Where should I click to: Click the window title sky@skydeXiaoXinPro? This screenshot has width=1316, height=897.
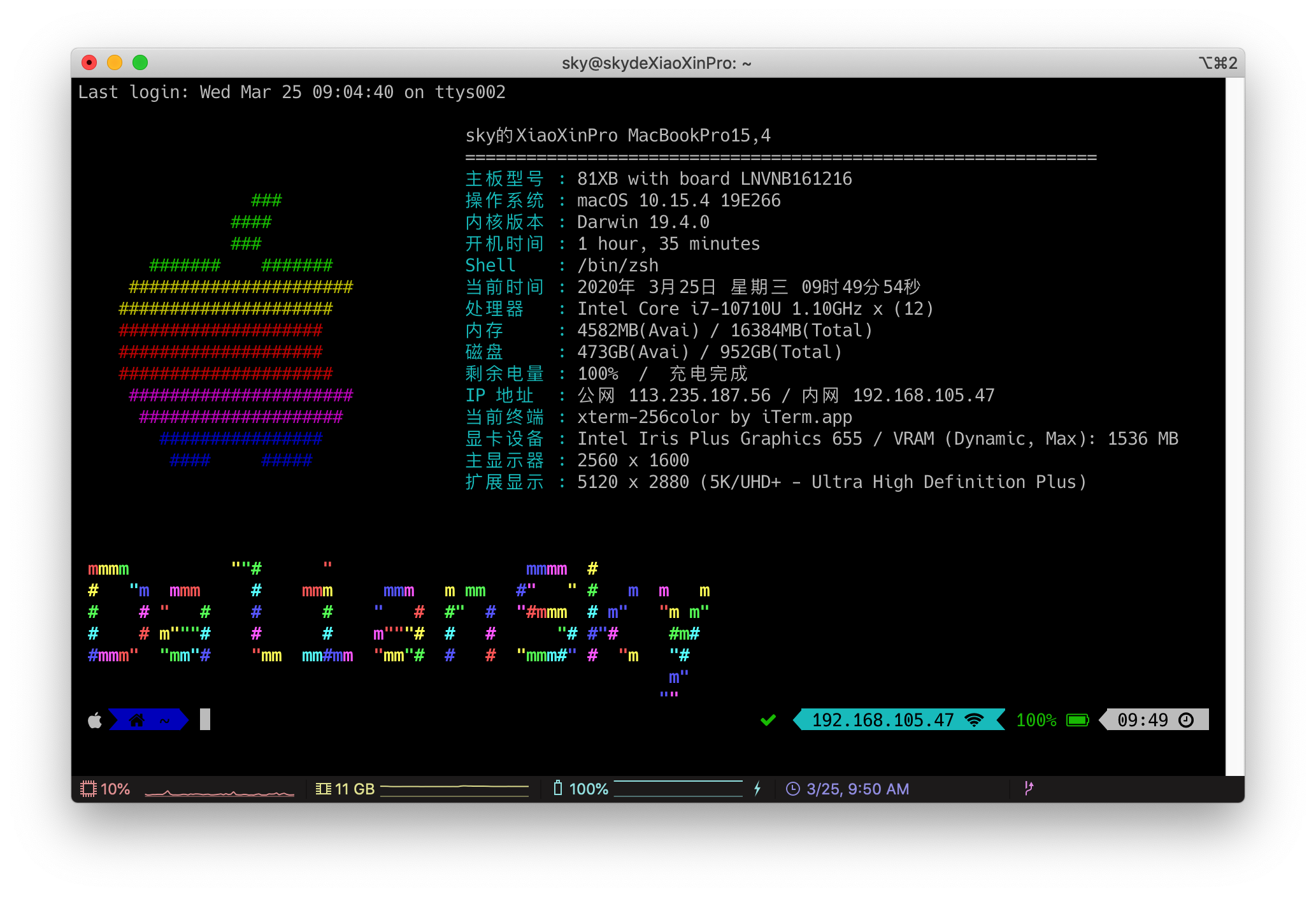point(657,63)
